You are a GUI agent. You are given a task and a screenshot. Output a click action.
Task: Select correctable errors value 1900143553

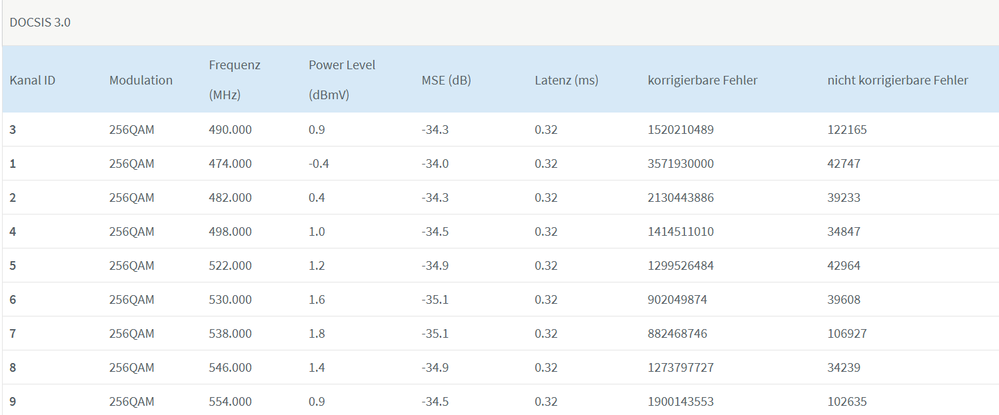click(x=681, y=401)
